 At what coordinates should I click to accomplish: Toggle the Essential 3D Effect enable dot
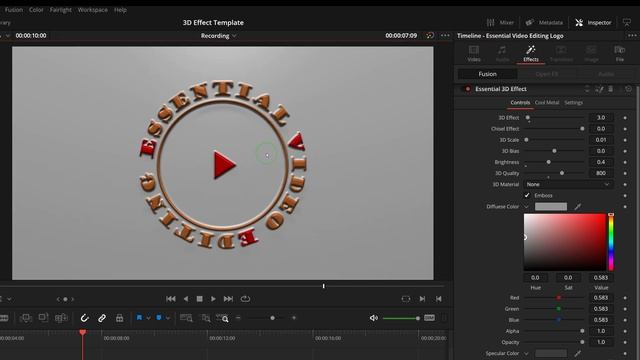(x=468, y=89)
